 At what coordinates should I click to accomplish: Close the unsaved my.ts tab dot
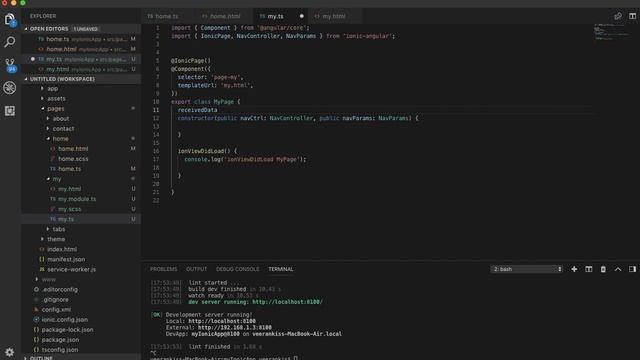pyautogui.click(x=302, y=16)
